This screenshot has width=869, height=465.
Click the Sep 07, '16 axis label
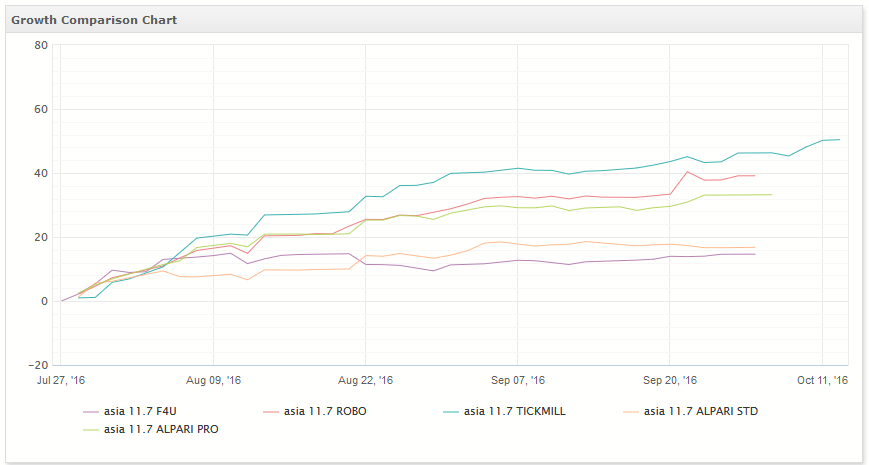point(518,380)
